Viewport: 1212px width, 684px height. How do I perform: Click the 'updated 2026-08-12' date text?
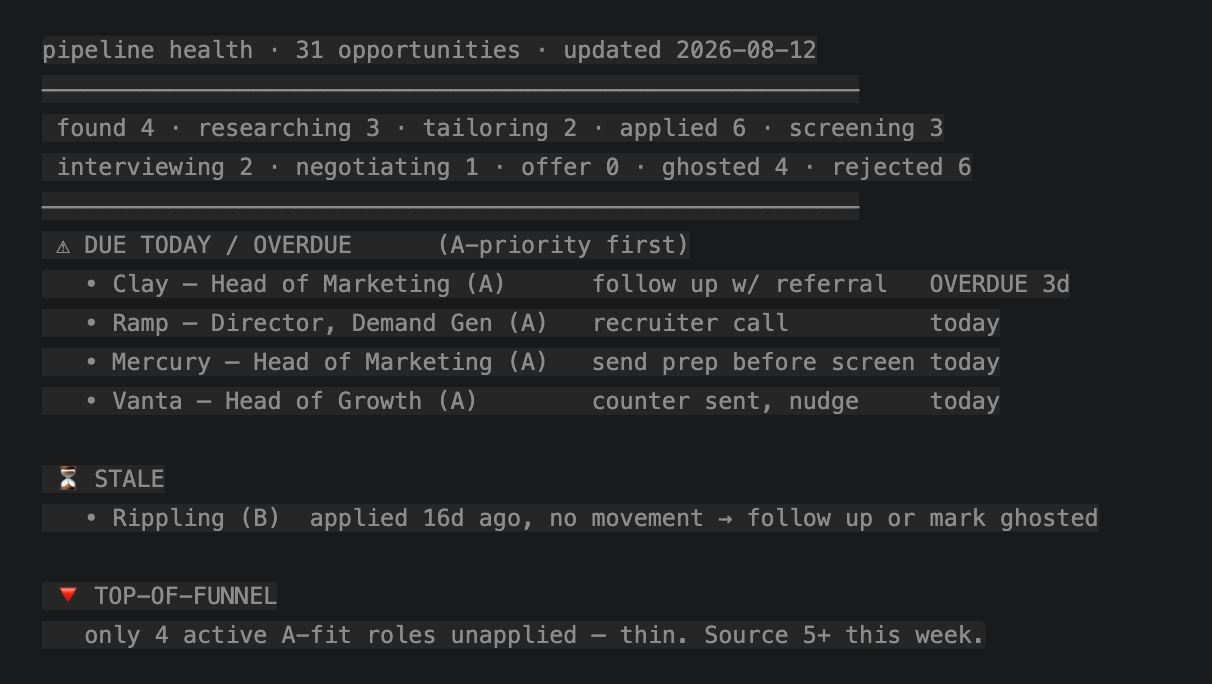pyautogui.click(x=690, y=50)
